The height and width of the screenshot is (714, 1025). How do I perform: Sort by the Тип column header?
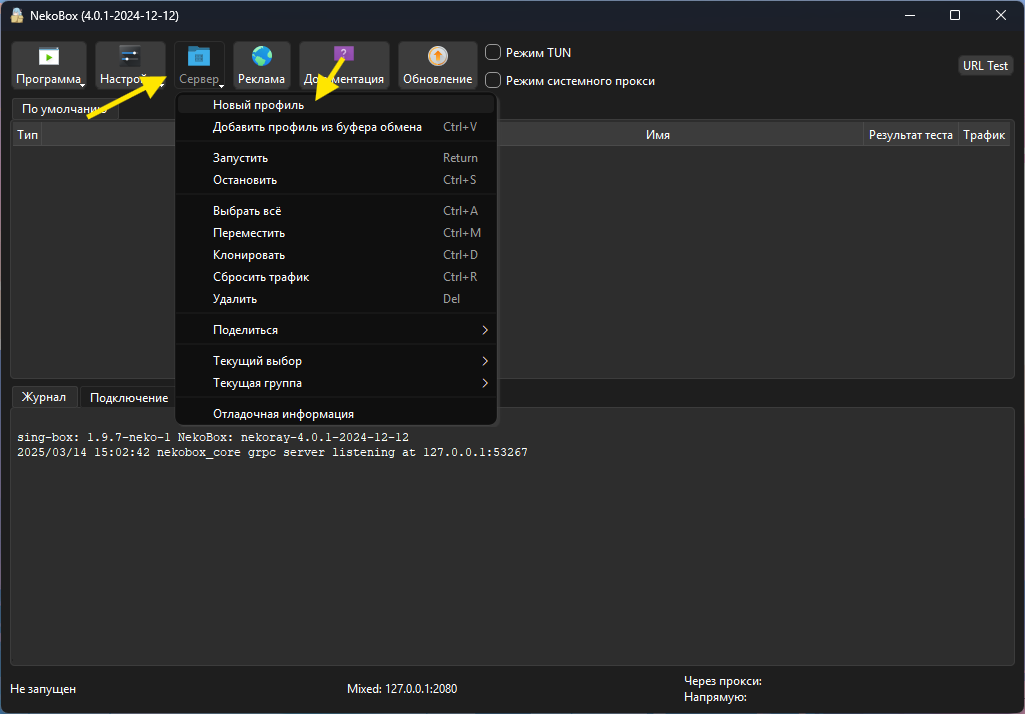click(x=27, y=135)
